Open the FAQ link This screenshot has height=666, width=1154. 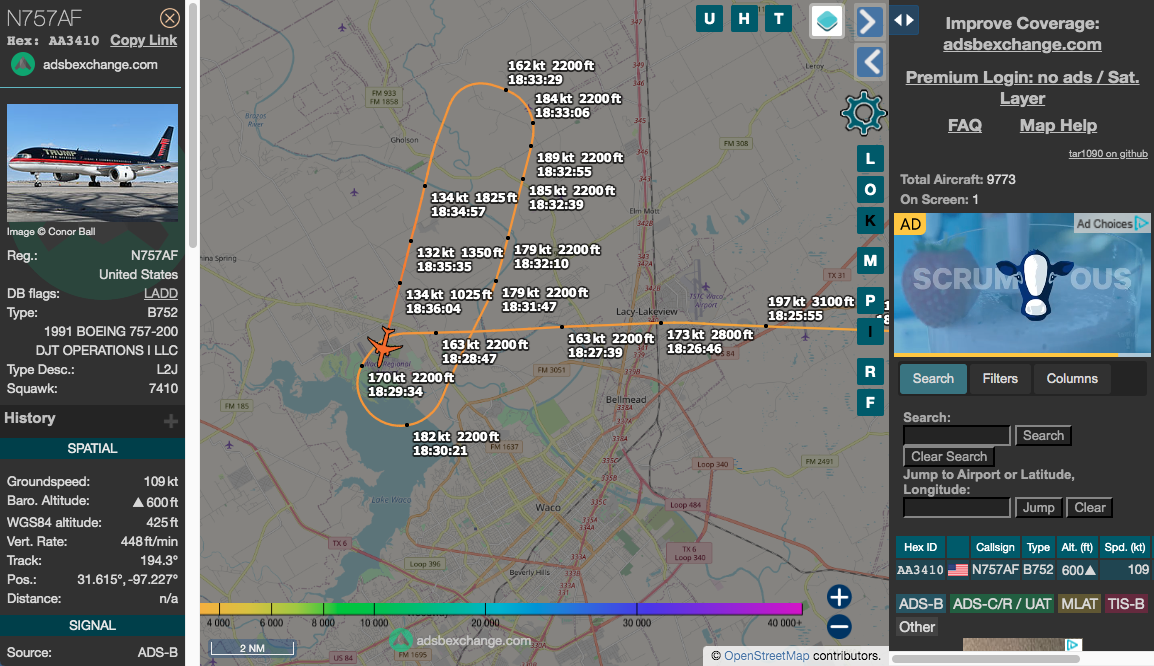[x=965, y=126]
